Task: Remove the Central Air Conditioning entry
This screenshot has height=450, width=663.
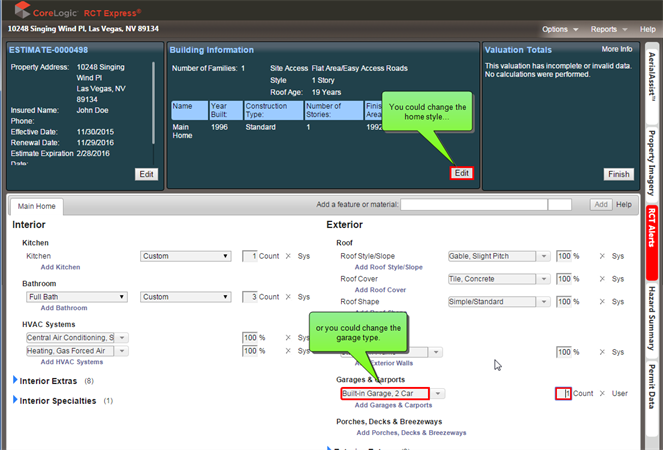Action: click(288, 337)
